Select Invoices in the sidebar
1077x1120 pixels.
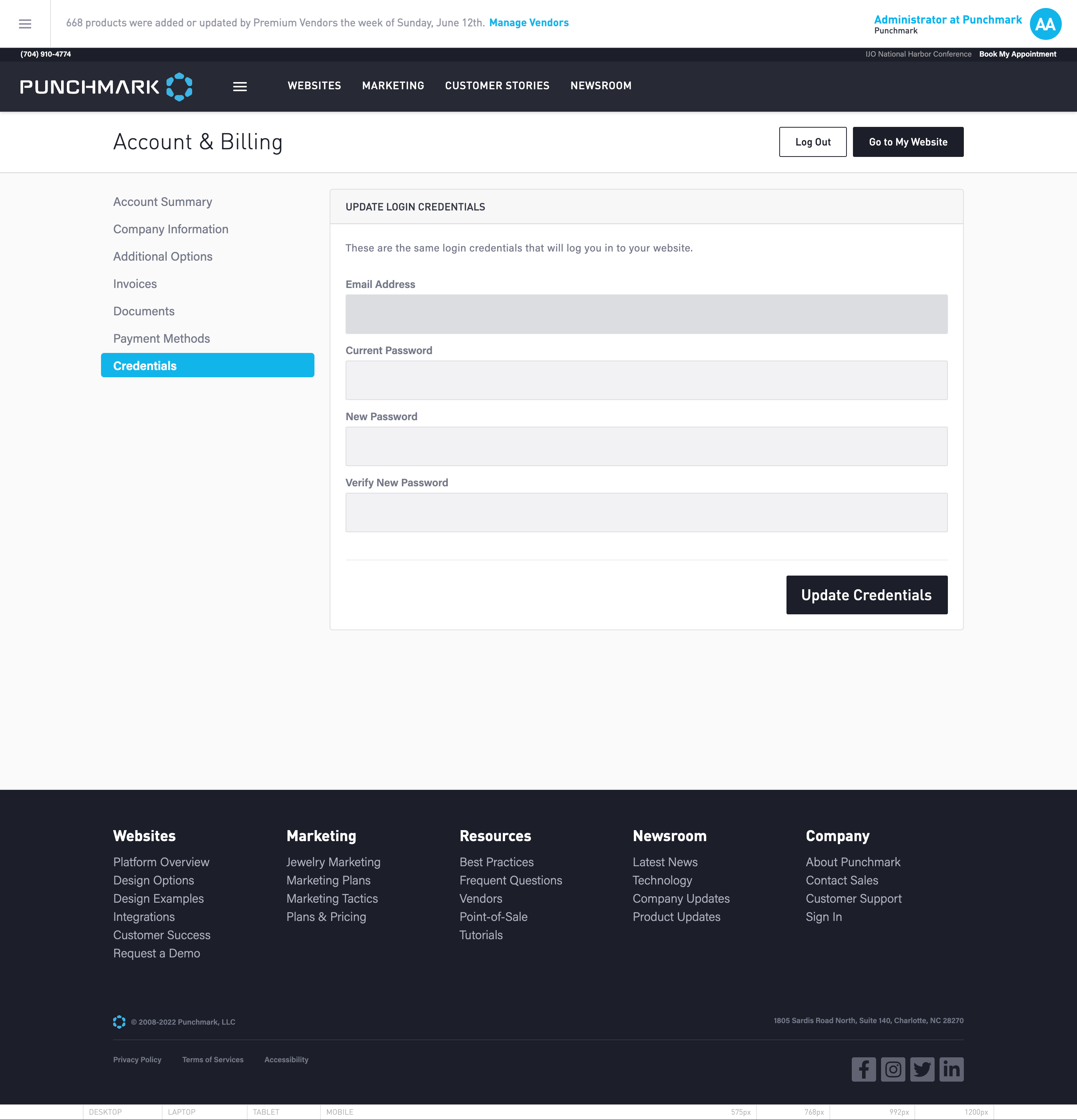(x=135, y=284)
